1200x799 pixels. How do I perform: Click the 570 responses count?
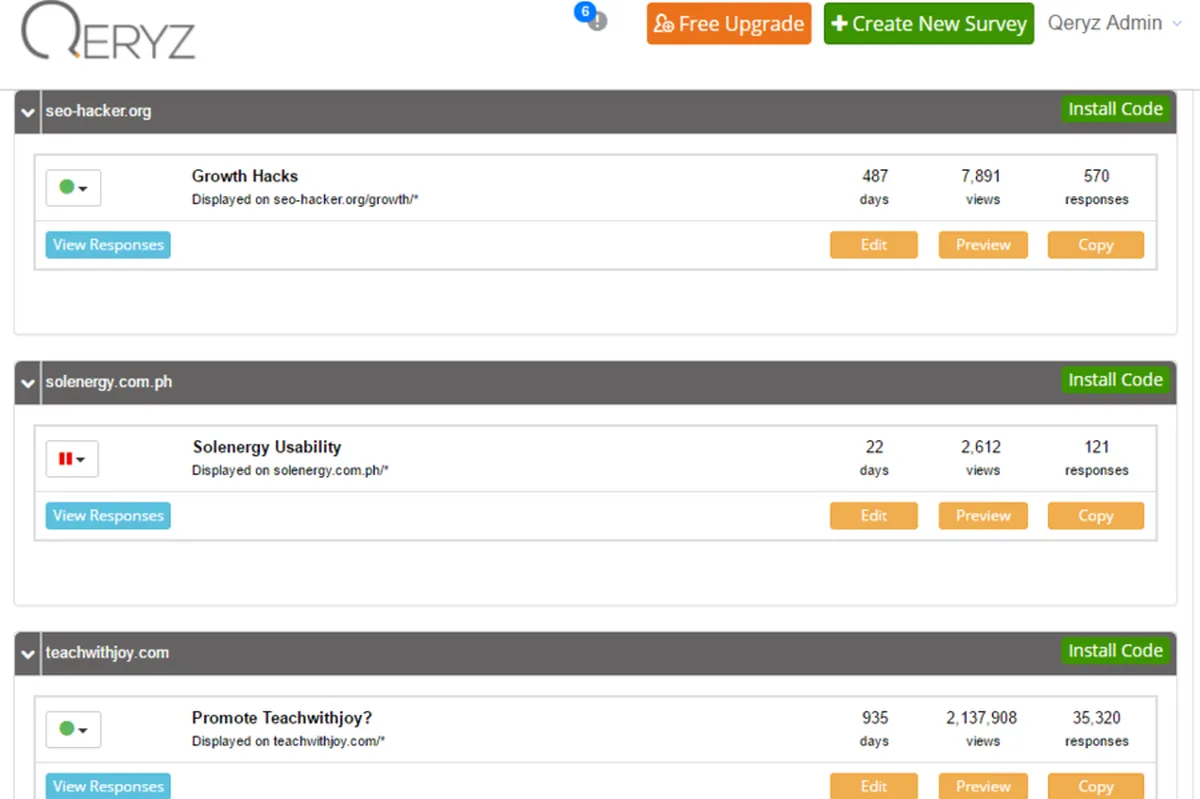point(1097,176)
